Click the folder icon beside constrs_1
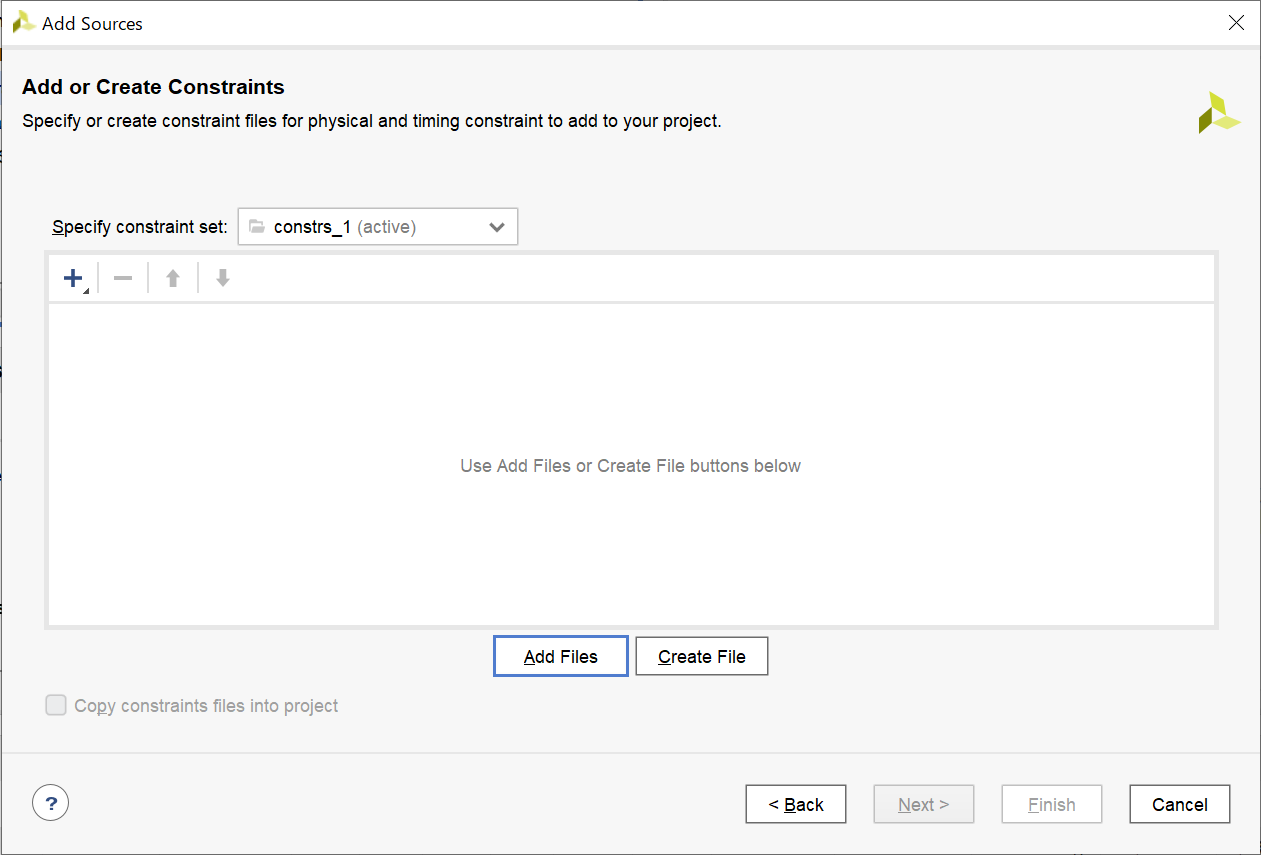1261x855 pixels. point(257,227)
